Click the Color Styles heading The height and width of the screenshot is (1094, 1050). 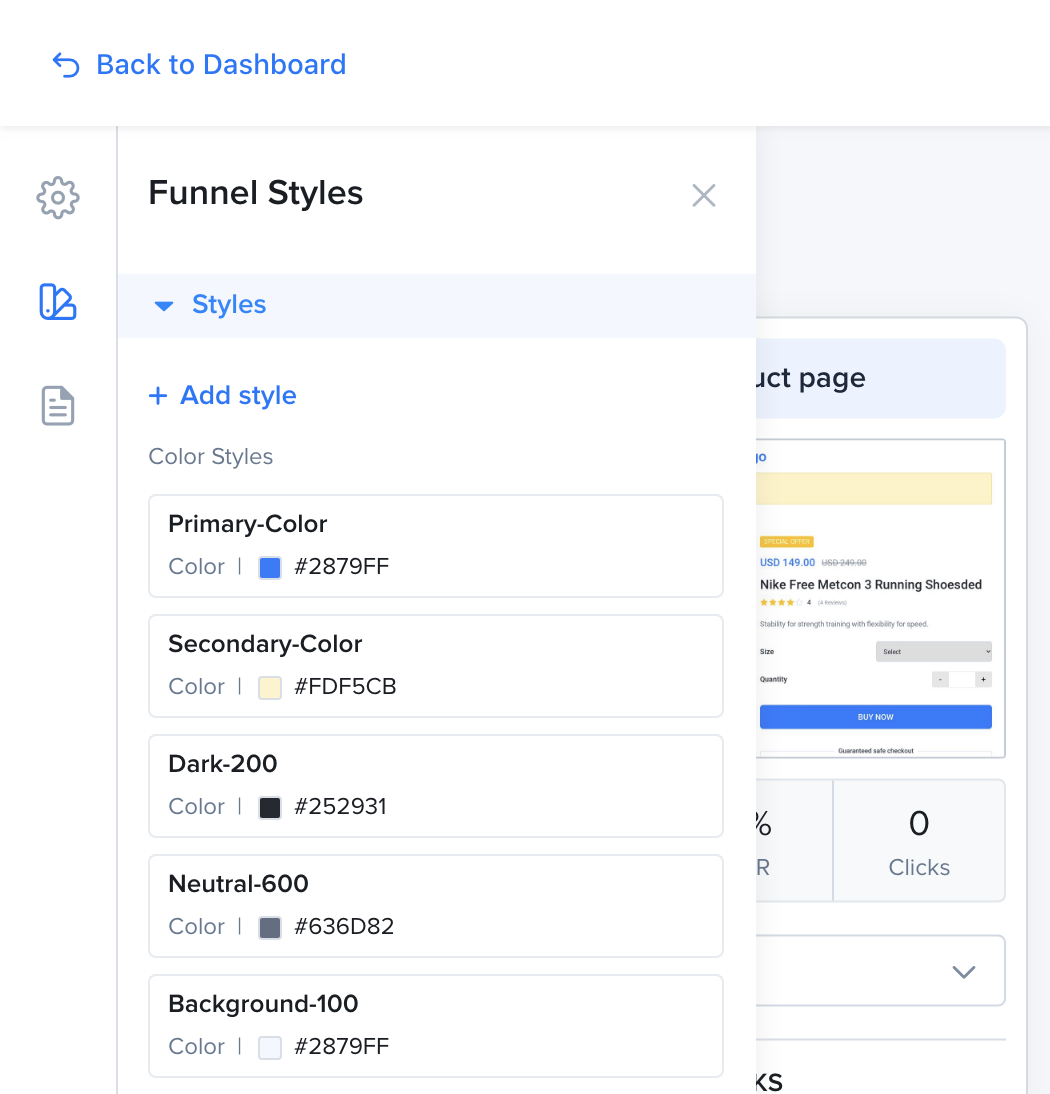coord(211,456)
